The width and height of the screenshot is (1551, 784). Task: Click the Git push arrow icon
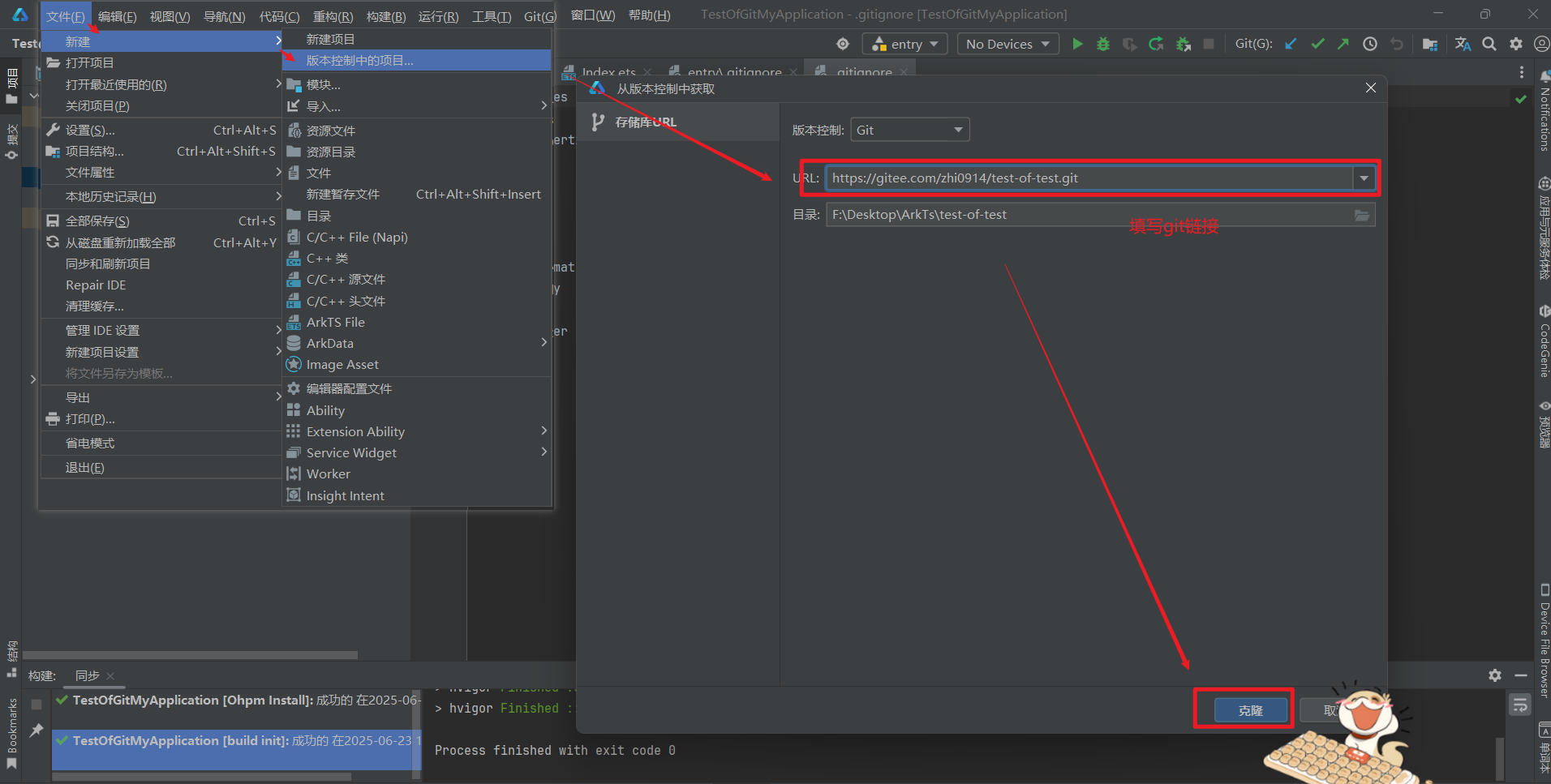click(1343, 44)
